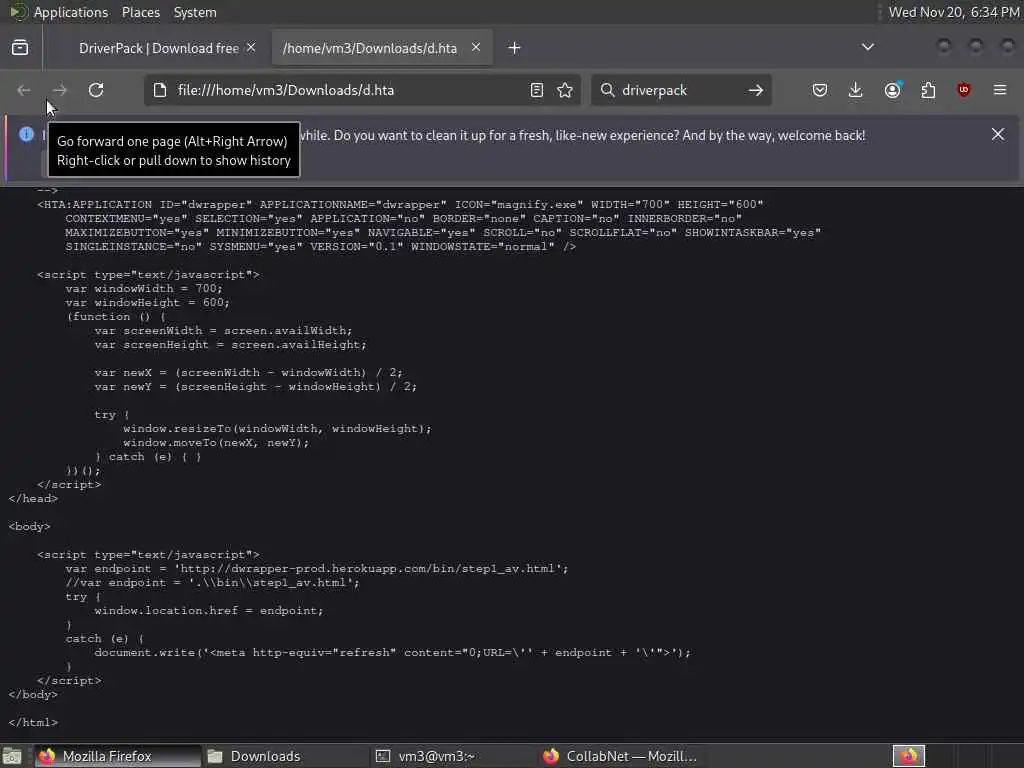Open Firefox View icon at tab bar start
Viewport: 1024px width, 768px height.
point(20,48)
